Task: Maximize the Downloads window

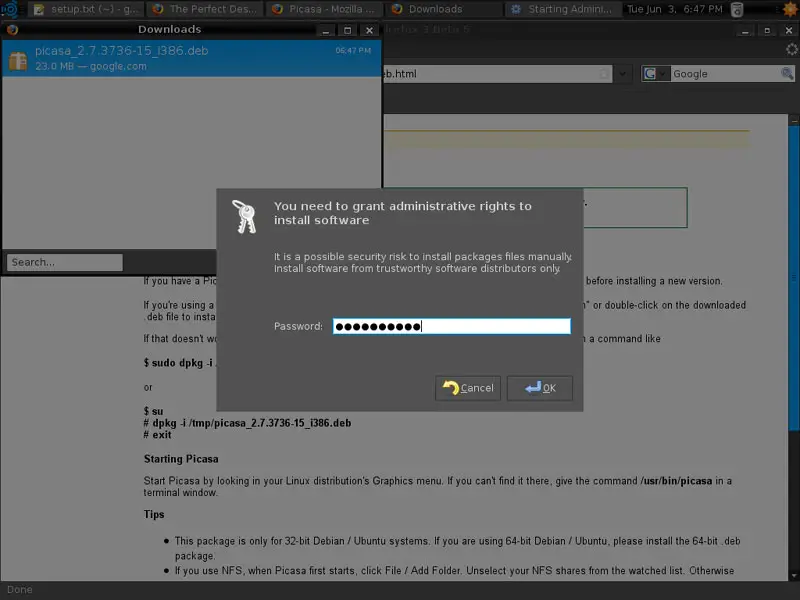Action: pos(347,31)
